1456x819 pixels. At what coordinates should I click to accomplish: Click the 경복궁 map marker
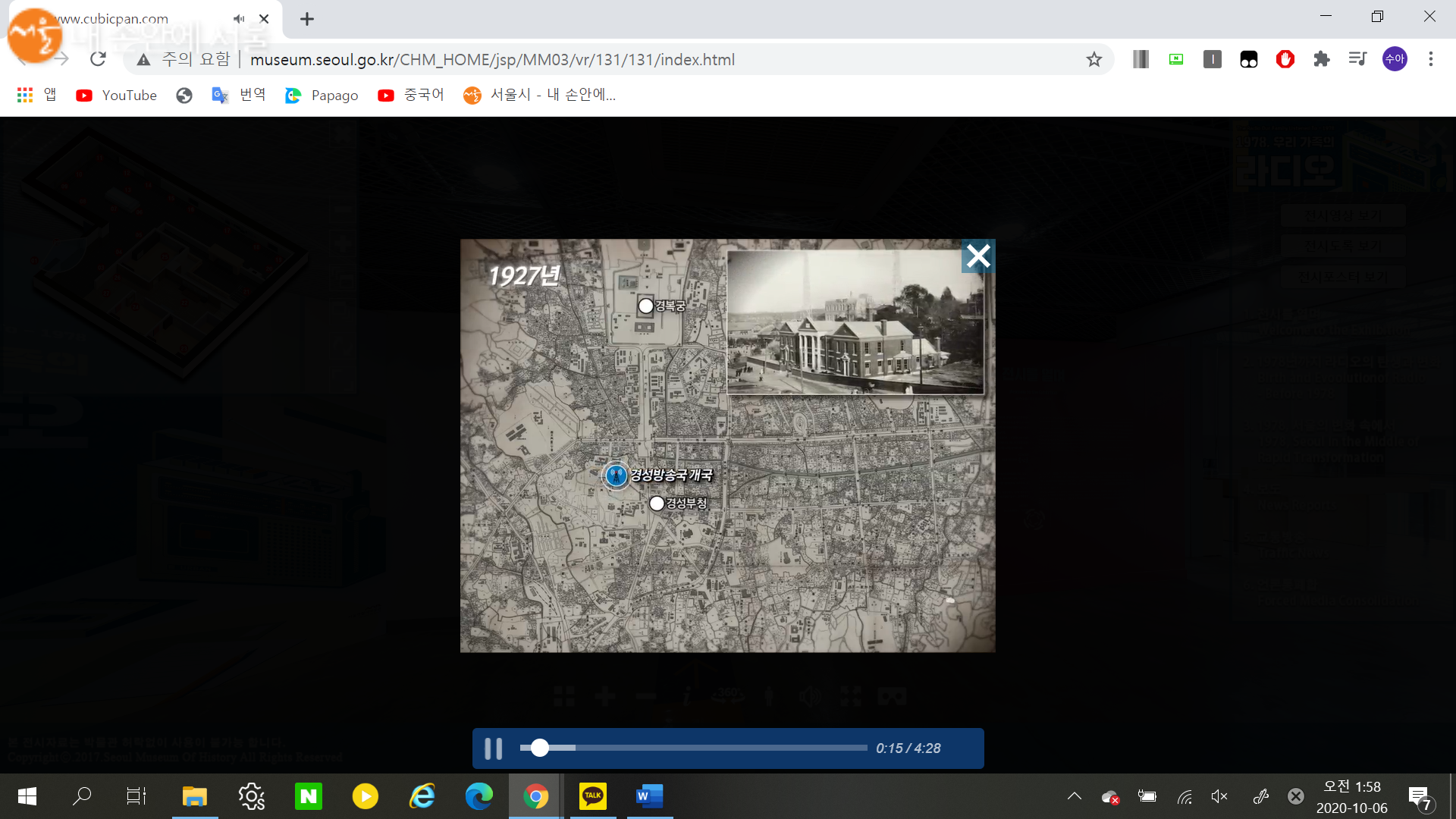pyautogui.click(x=645, y=306)
